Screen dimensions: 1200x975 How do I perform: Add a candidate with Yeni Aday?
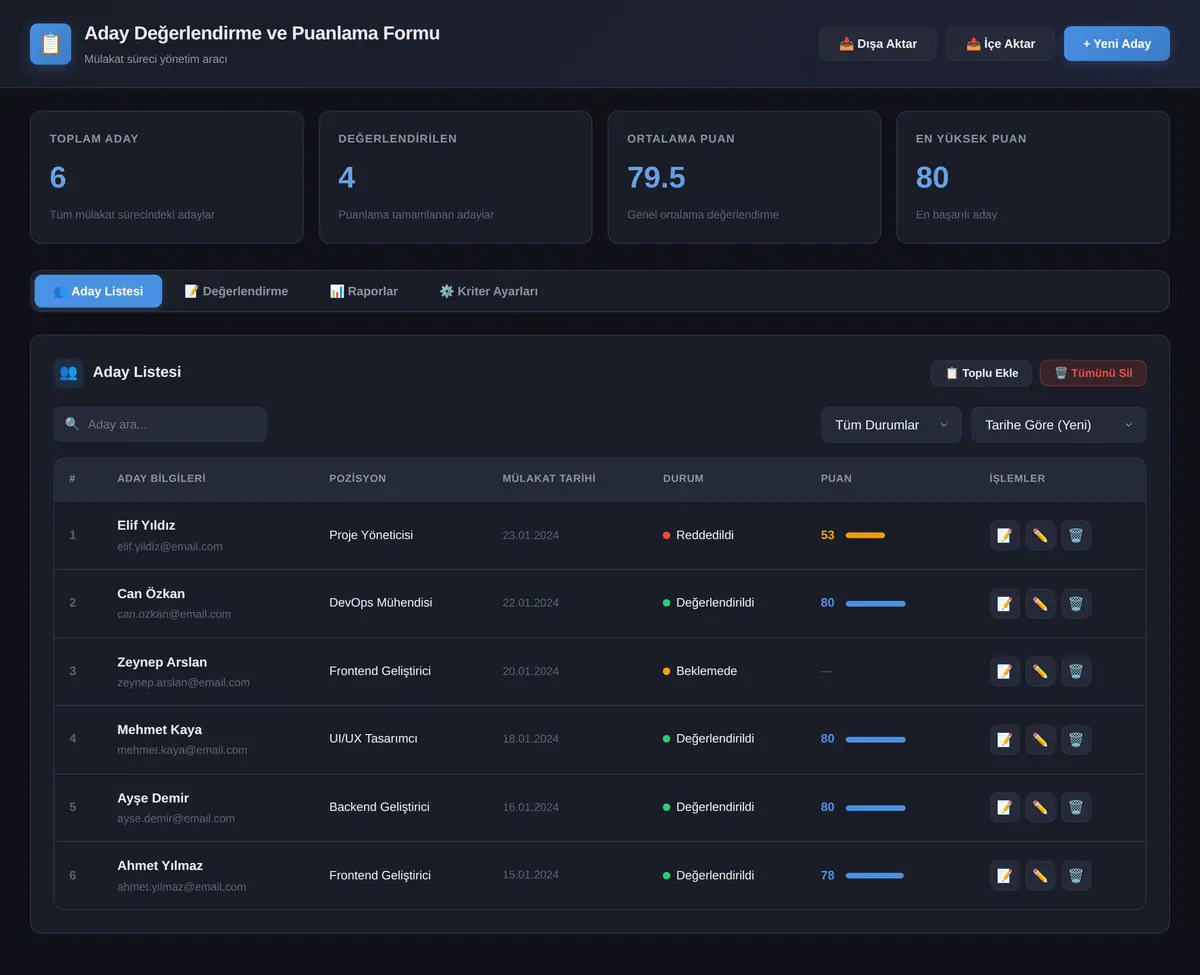[1117, 44]
